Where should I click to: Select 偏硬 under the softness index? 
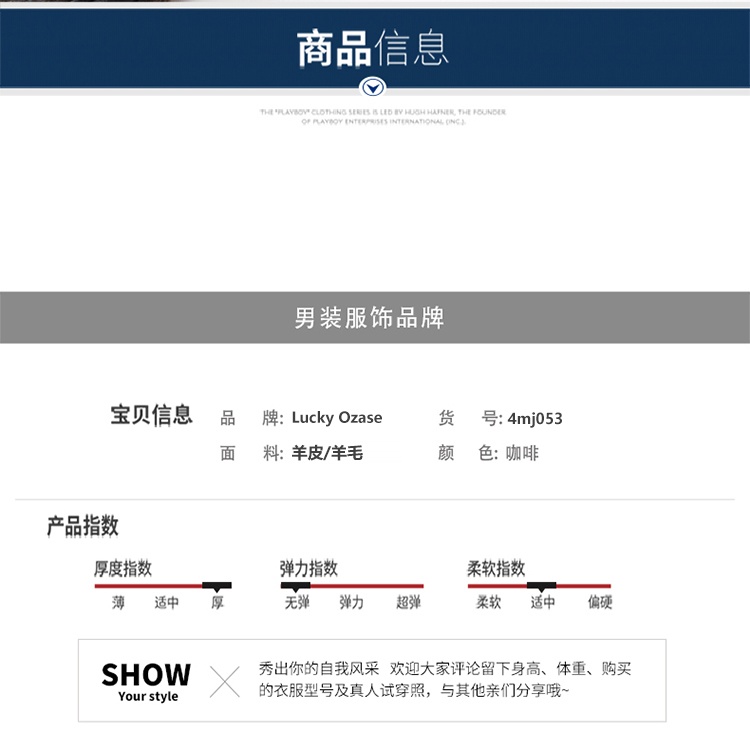[x=600, y=603]
